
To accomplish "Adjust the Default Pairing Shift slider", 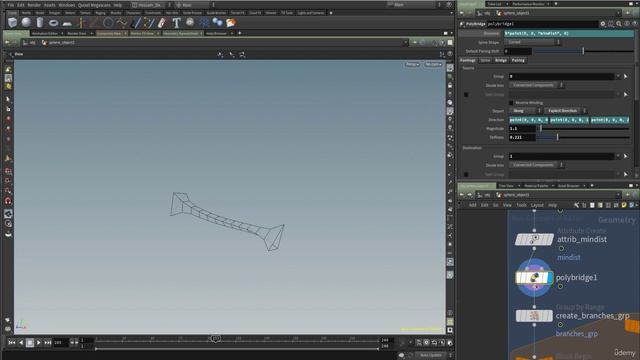I will coord(584,51).
